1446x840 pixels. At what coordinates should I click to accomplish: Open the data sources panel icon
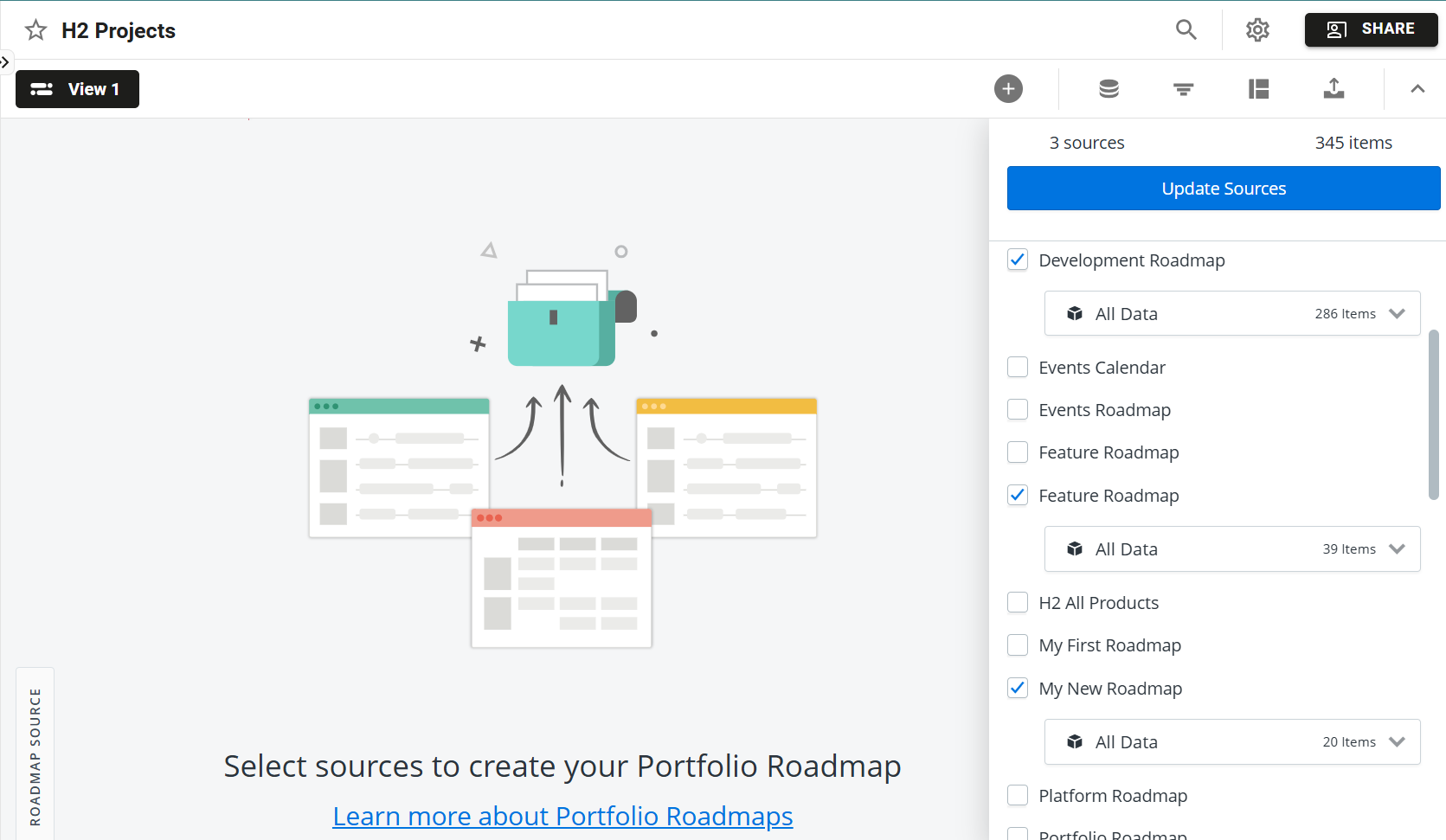point(1109,88)
